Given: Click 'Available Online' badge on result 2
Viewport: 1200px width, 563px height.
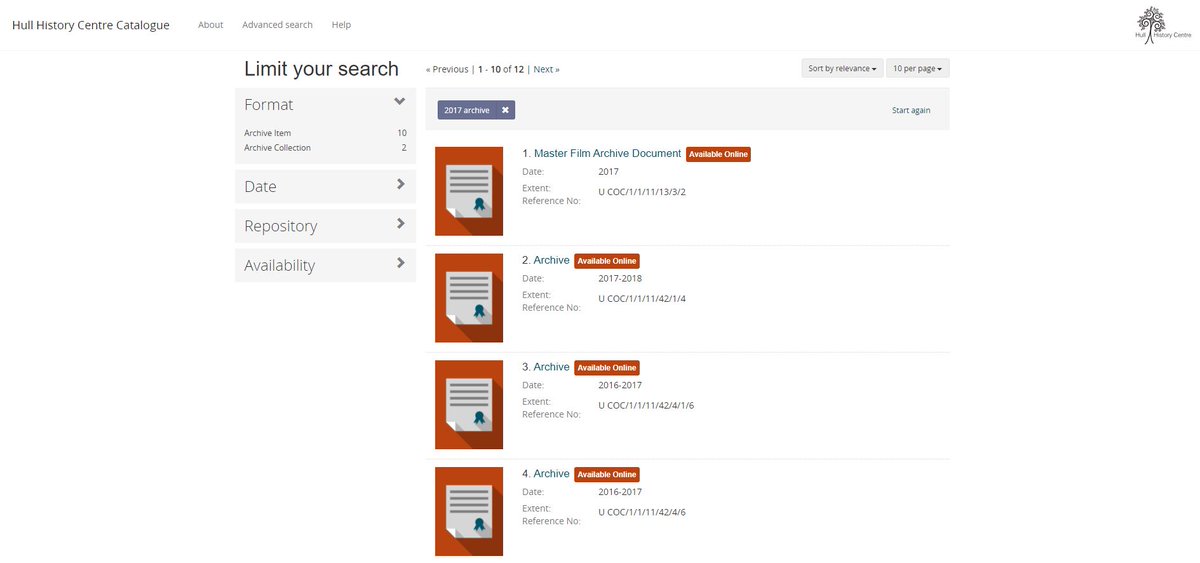Looking at the screenshot, I should pos(606,261).
